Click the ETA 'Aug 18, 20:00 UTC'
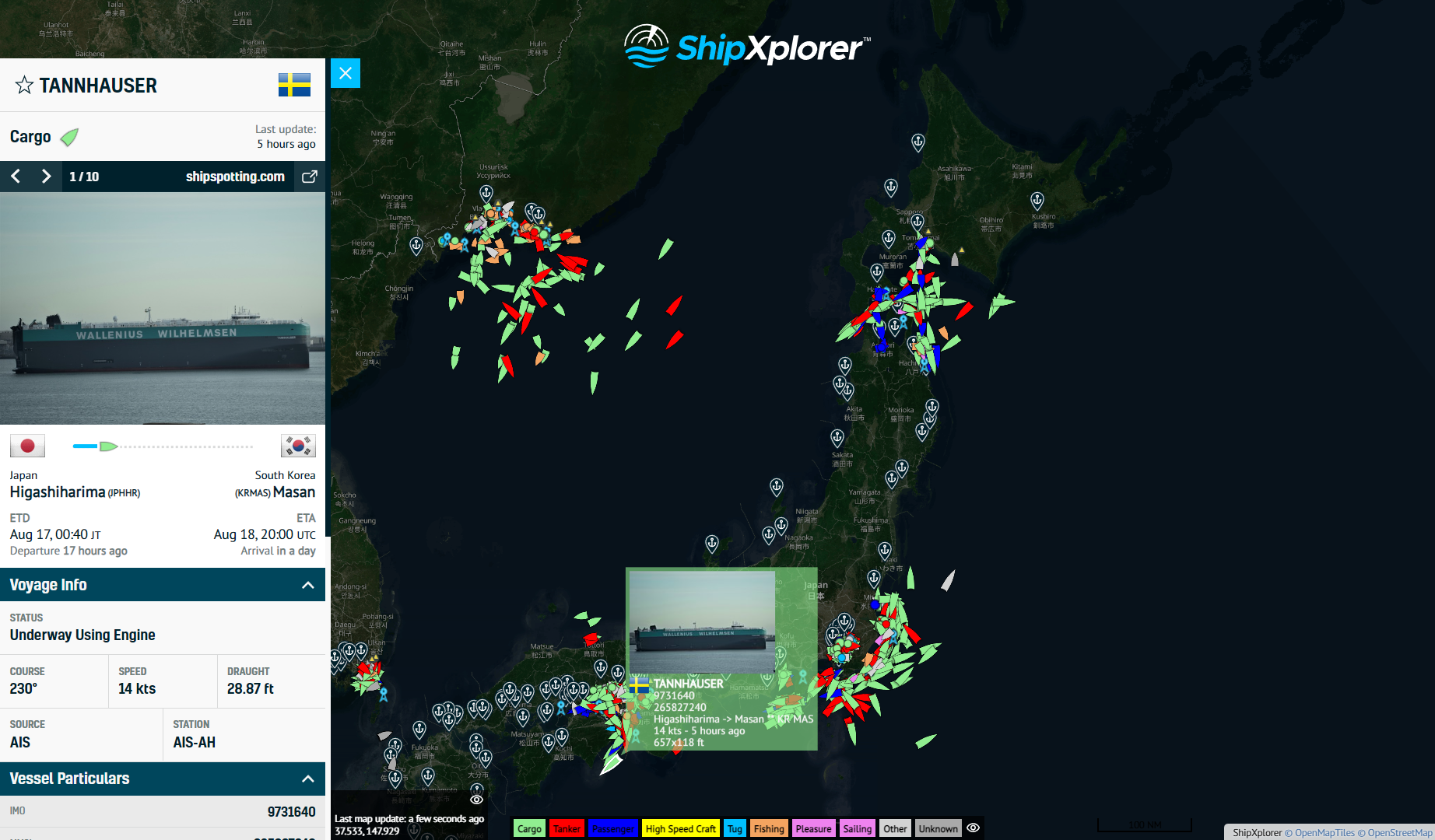 (x=265, y=534)
